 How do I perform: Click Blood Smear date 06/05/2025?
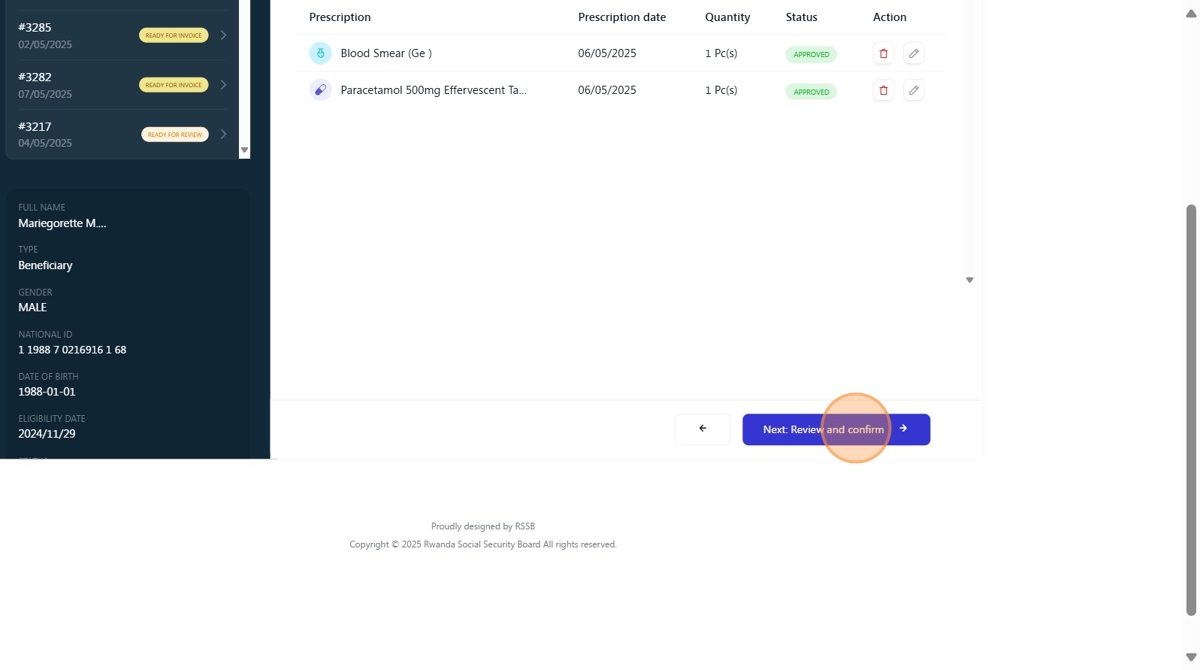(x=607, y=53)
